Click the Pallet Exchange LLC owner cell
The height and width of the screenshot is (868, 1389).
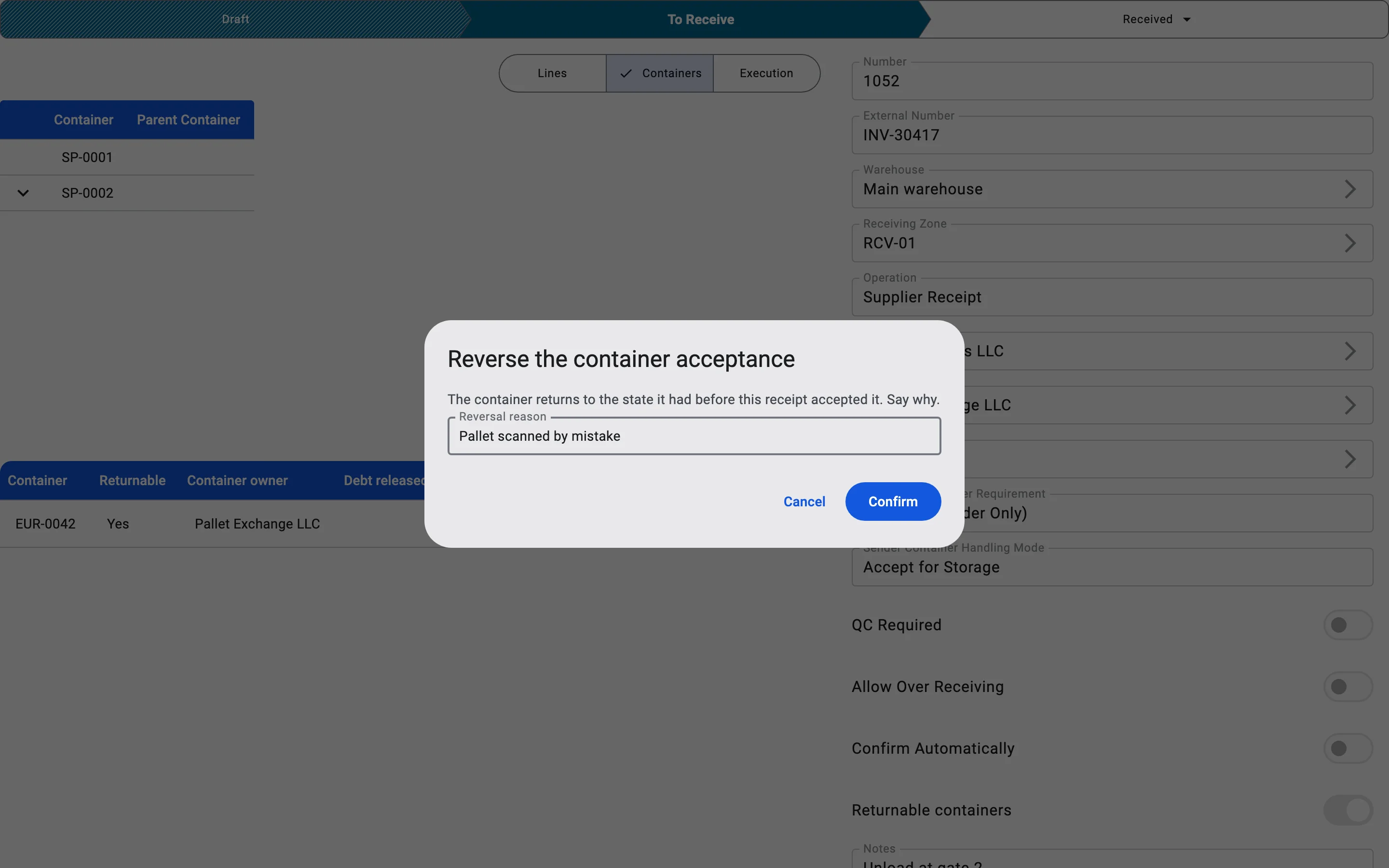(257, 524)
